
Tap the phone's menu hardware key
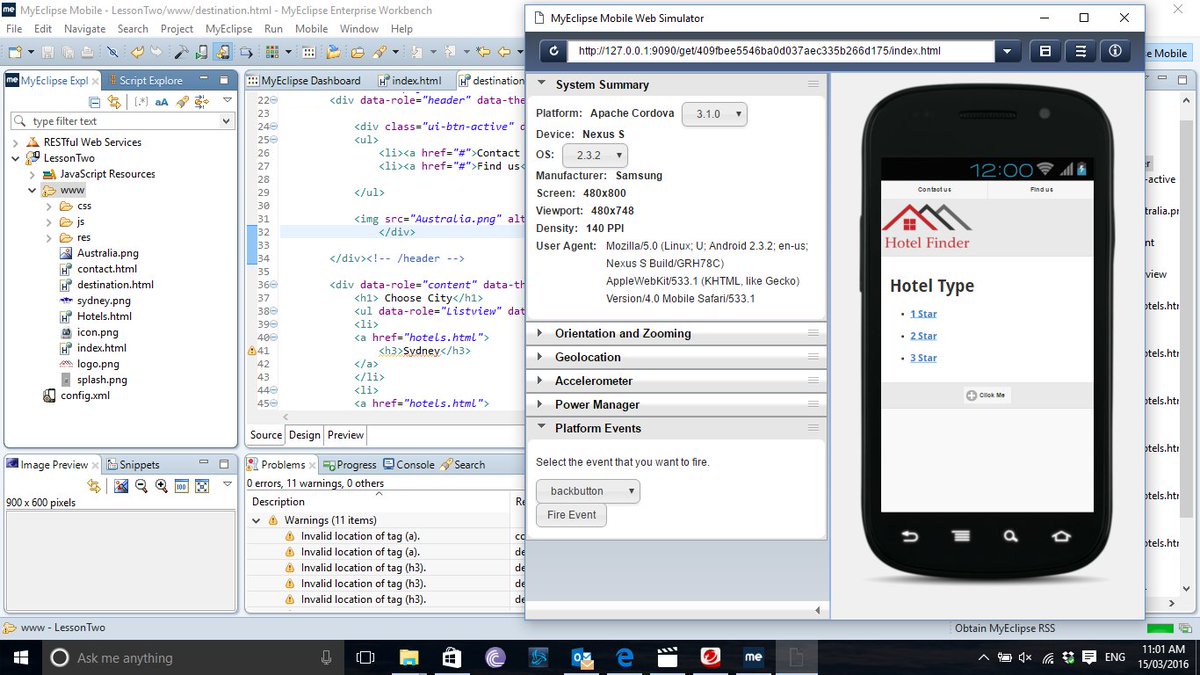click(961, 537)
